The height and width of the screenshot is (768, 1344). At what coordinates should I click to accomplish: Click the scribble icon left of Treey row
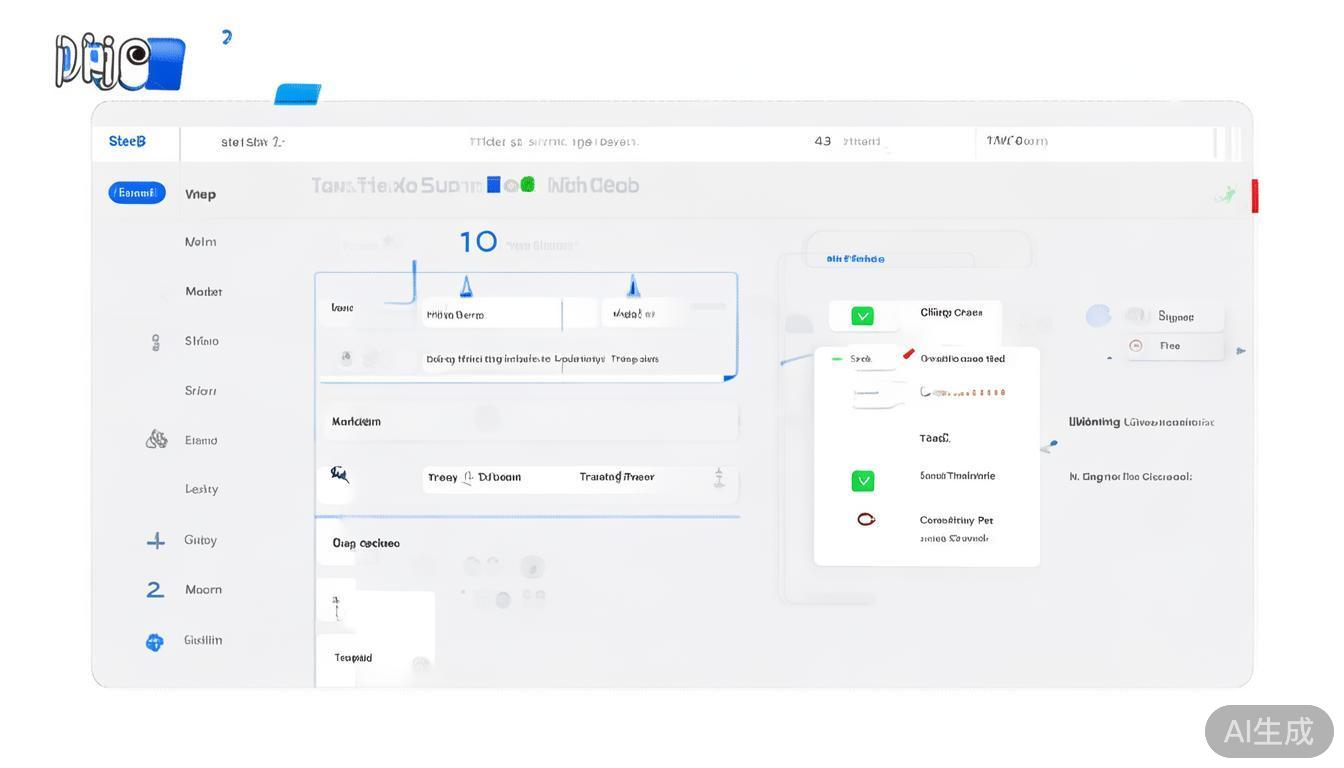(340, 474)
